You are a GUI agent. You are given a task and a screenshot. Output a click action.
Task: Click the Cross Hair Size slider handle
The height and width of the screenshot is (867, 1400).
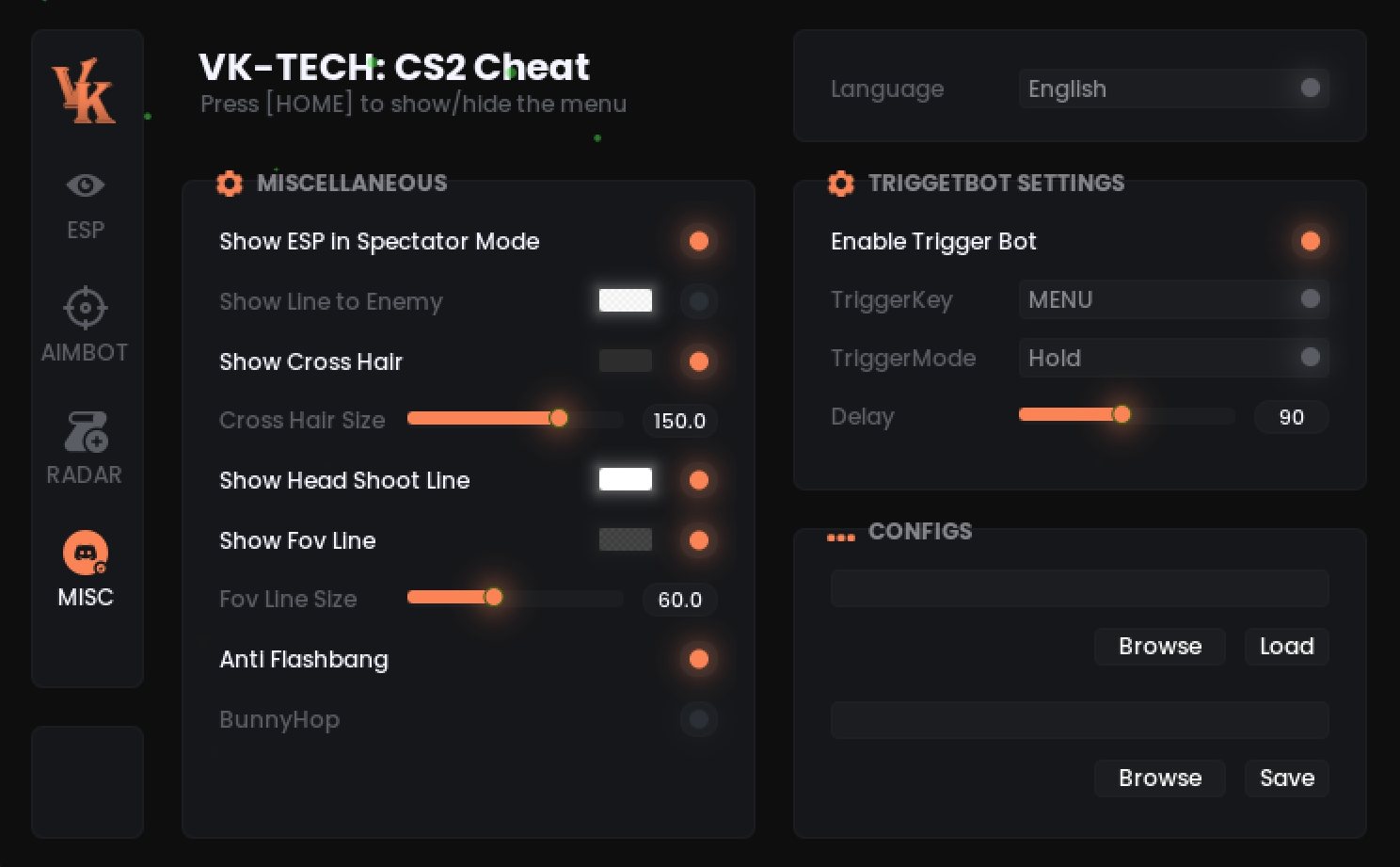[559, 419]
